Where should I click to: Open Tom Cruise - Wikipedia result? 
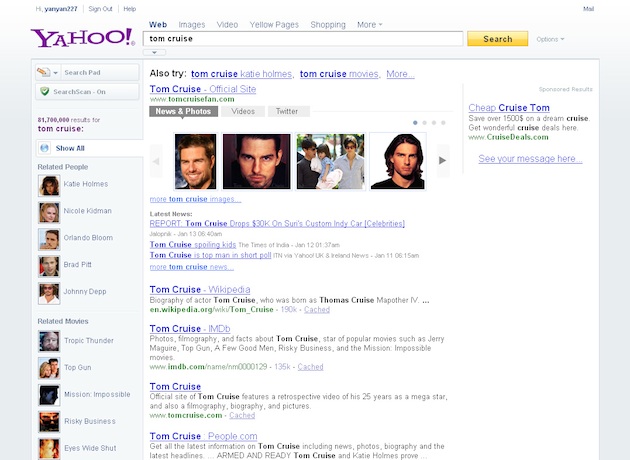point(200,290)
